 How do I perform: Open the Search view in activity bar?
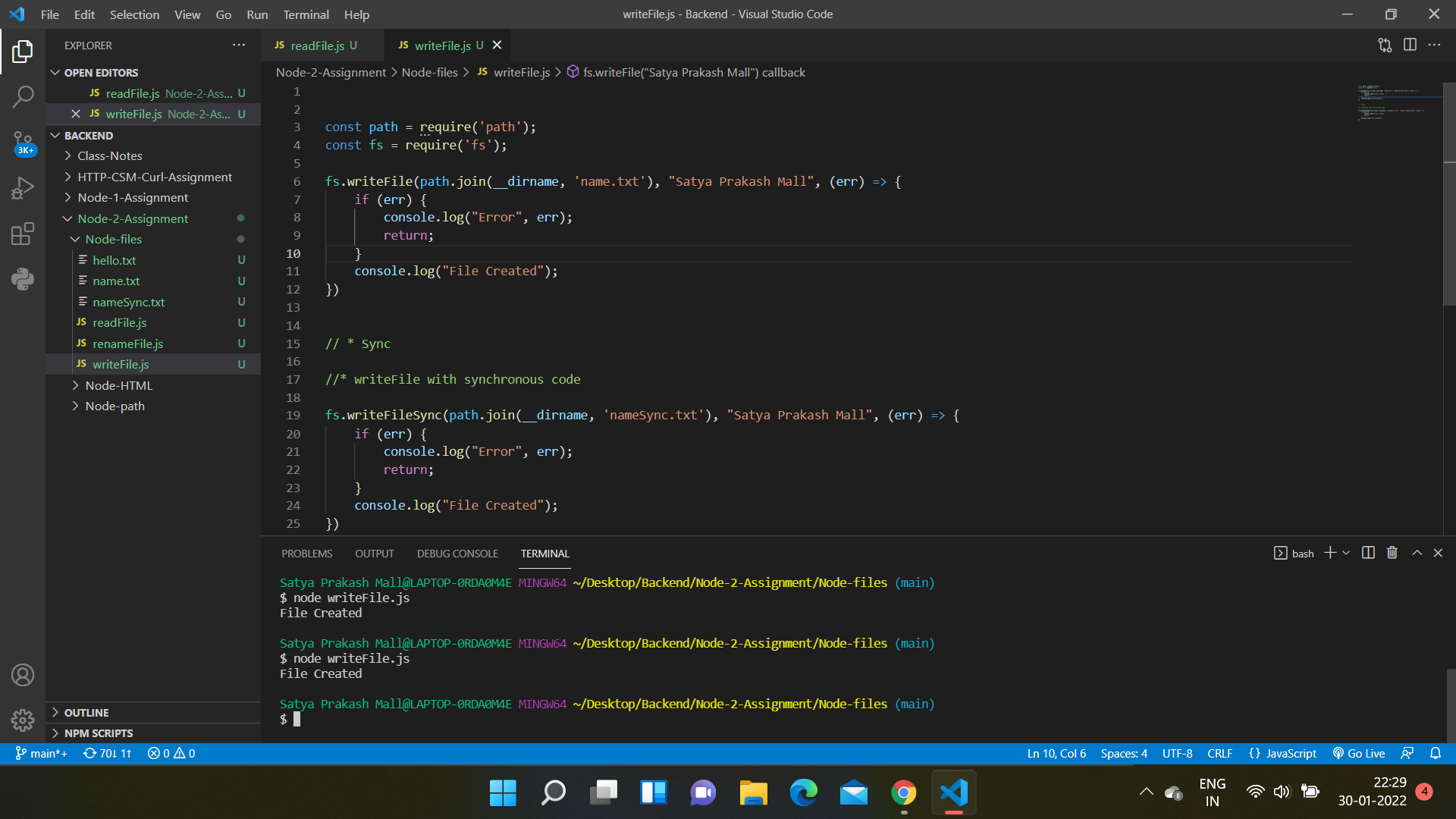pyautogui.click(x=23, y=96)
